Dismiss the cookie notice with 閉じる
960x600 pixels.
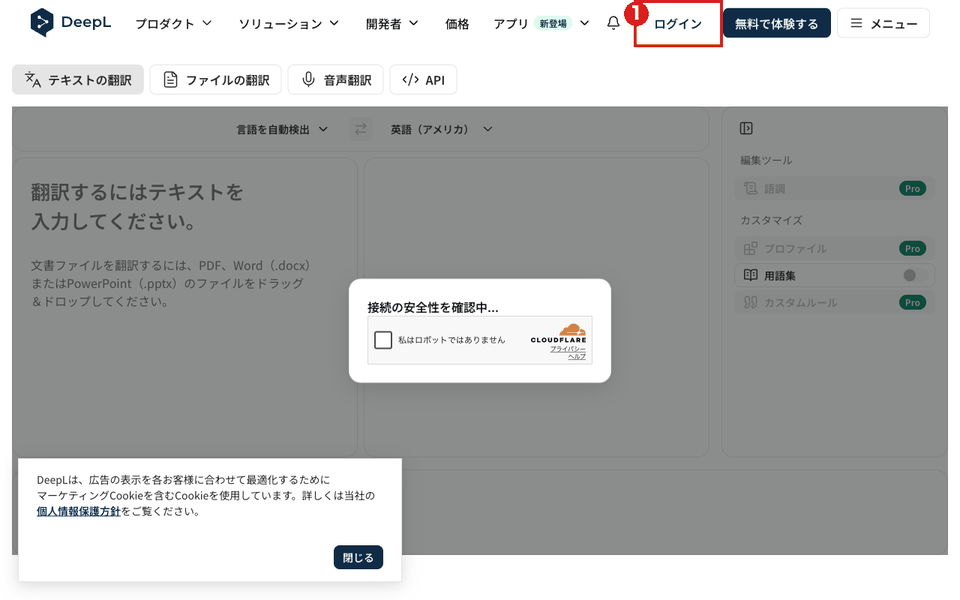358,557
